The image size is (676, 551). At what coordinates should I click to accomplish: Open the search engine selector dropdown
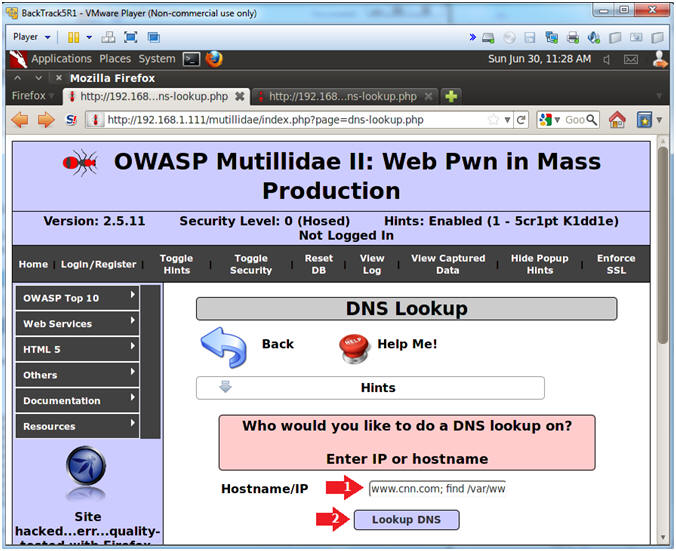(550, 119)
